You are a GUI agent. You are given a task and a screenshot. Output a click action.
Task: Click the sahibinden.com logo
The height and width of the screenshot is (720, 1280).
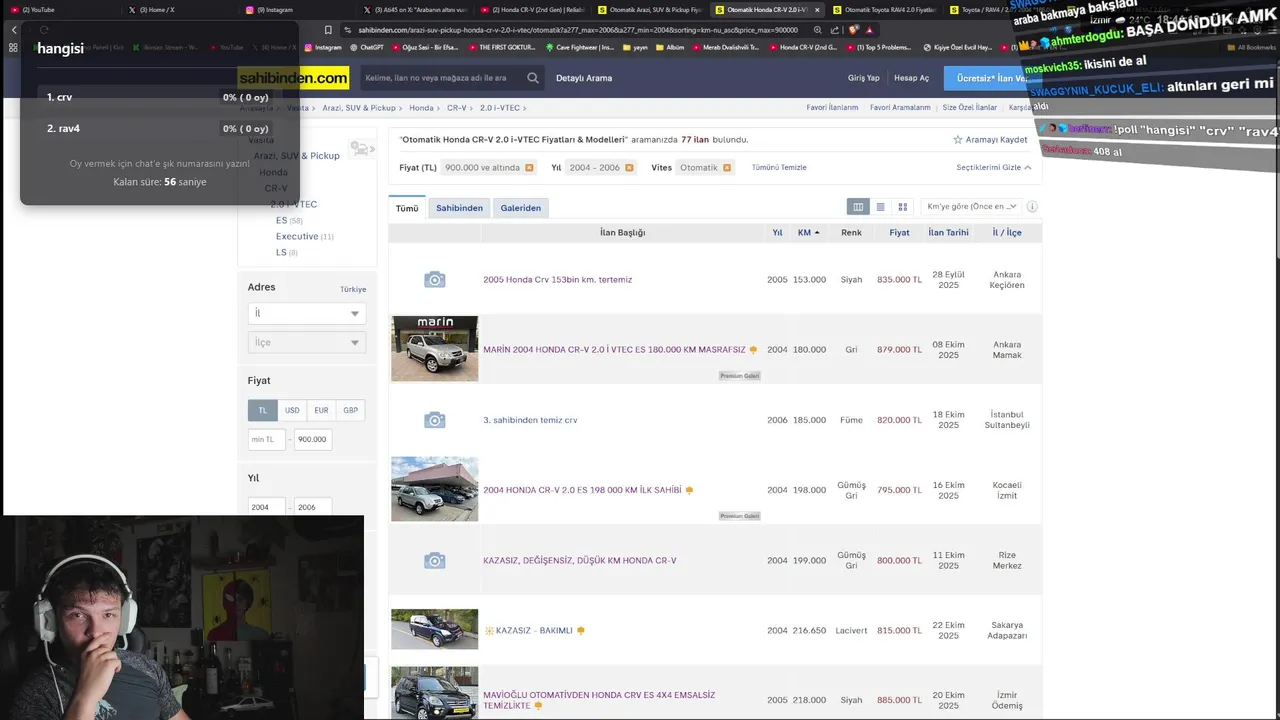coord(293,78)
